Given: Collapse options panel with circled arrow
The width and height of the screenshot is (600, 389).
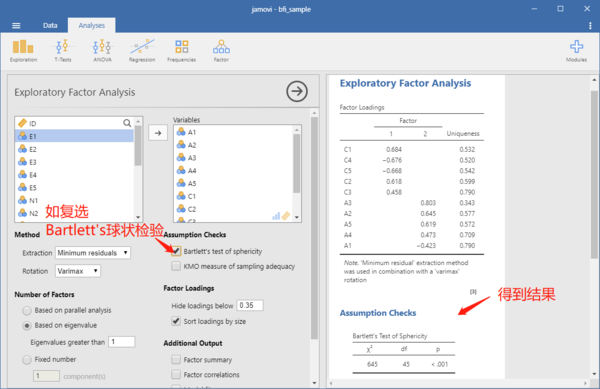Looking at the screenshot, I should click(x=297, y=91).
